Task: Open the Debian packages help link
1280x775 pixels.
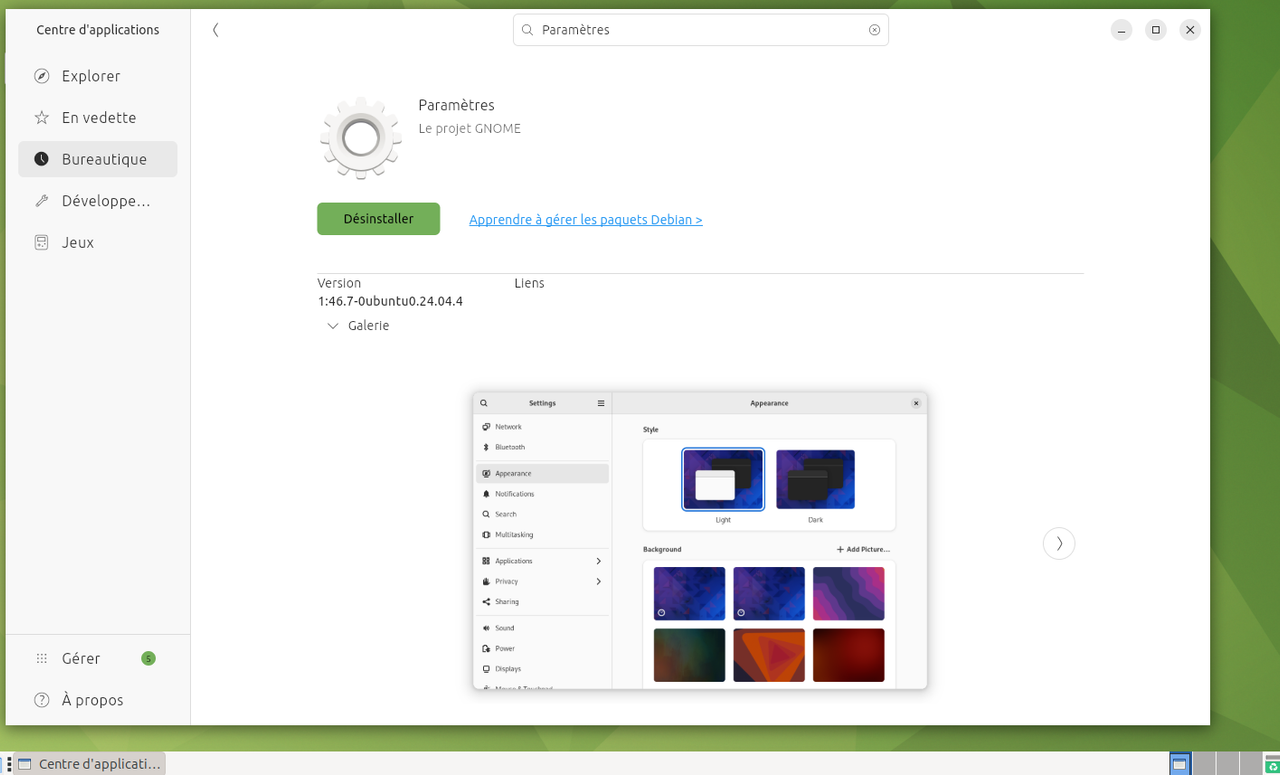Action: coord(586,220)
